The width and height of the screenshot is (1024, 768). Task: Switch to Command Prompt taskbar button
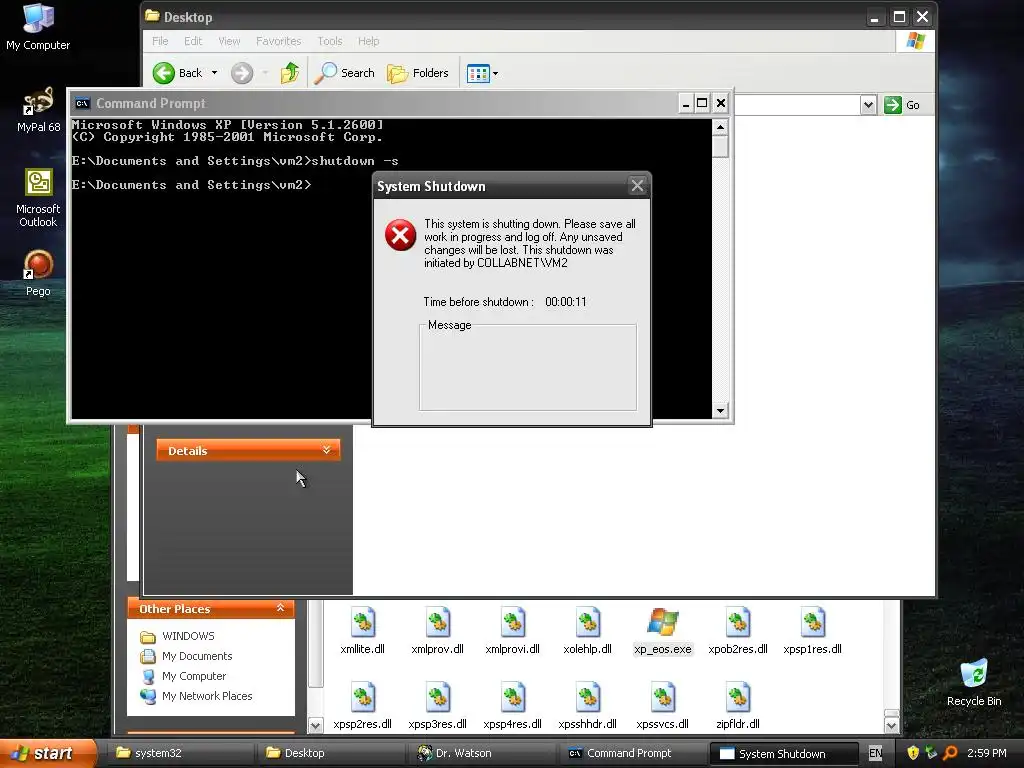click(633, 753)
